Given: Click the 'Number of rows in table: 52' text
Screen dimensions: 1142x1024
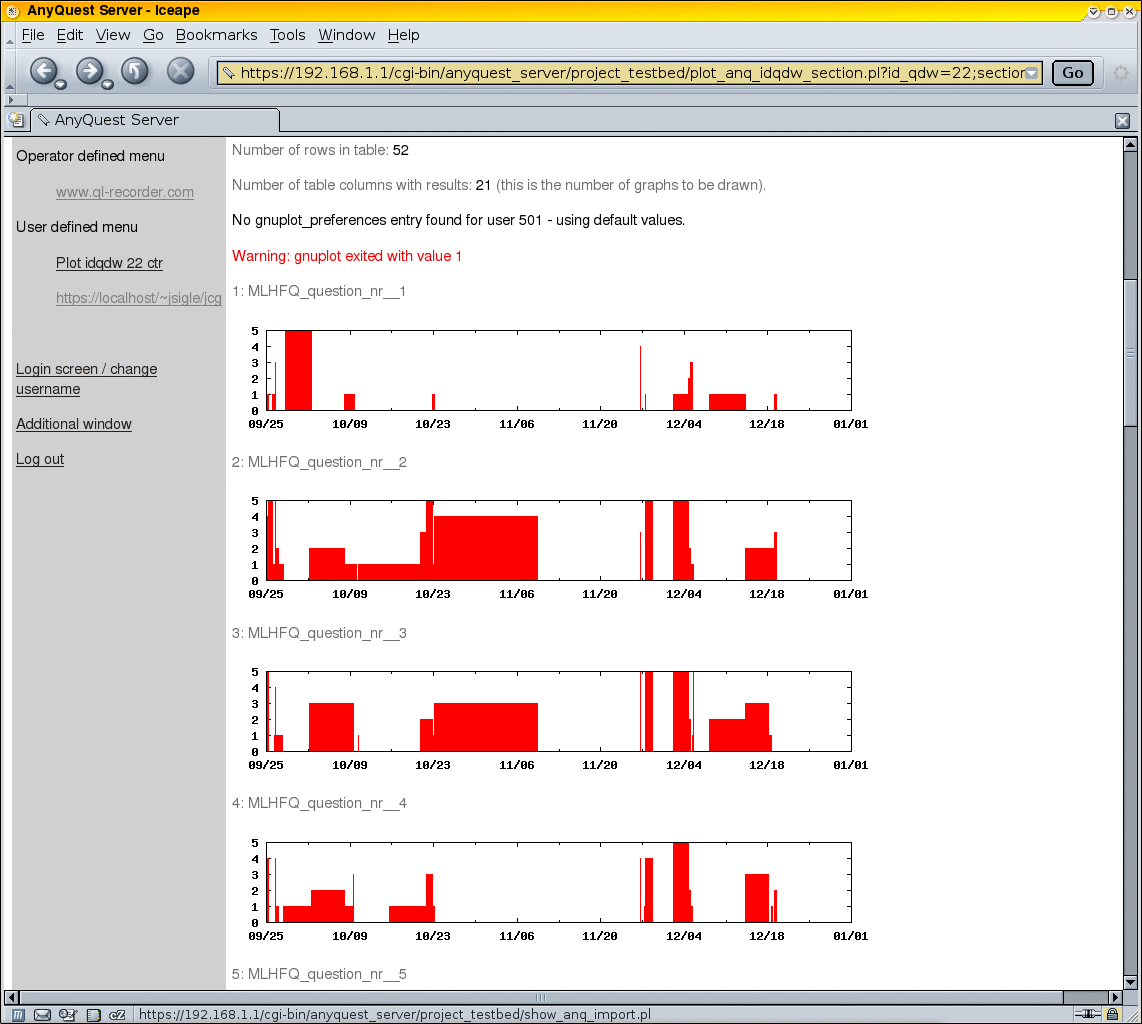Looking at the screenshot, I should [x=320, y=150].
